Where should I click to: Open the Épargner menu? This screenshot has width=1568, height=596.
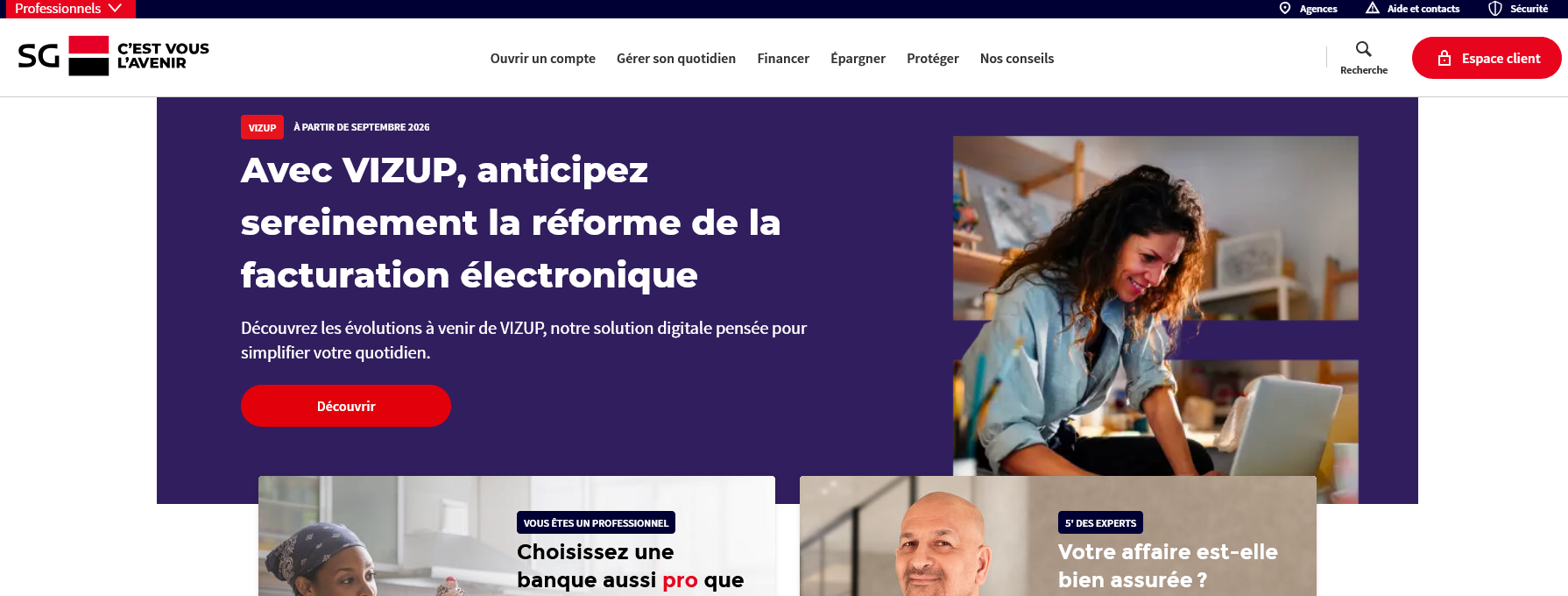click(x=858, y=59)
